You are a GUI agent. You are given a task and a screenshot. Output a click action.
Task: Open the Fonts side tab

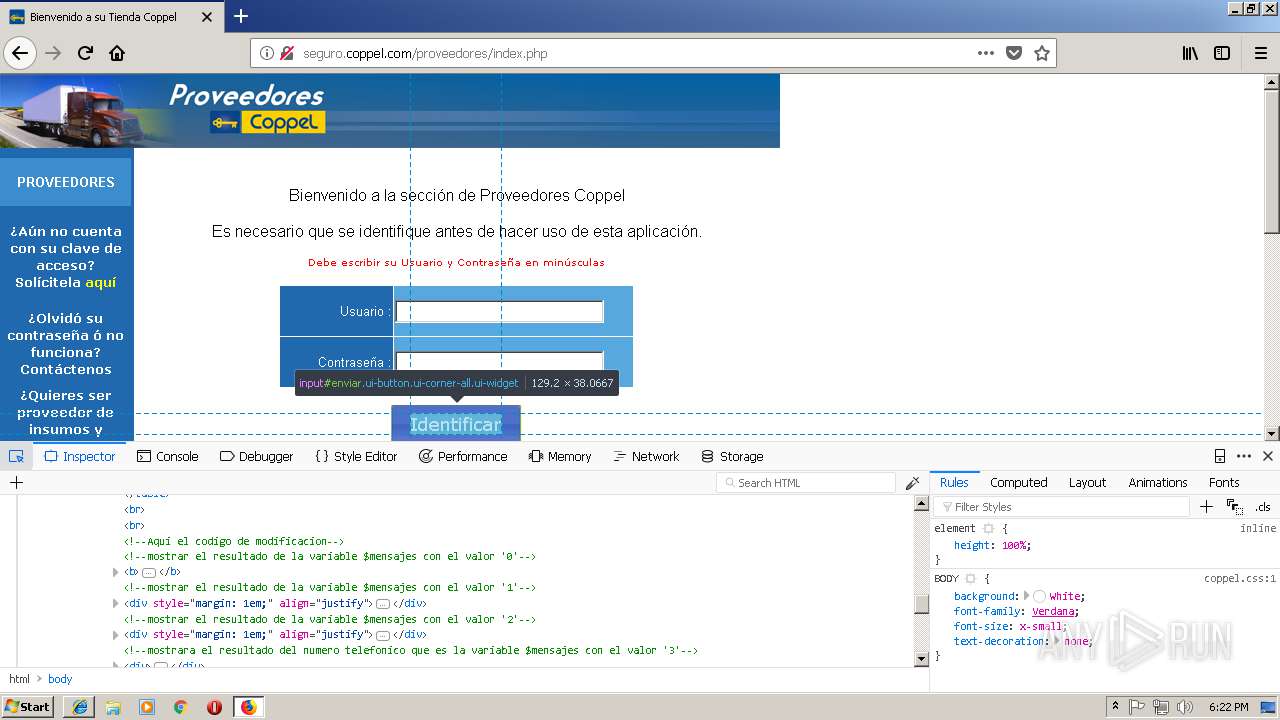pos(1224,482)
